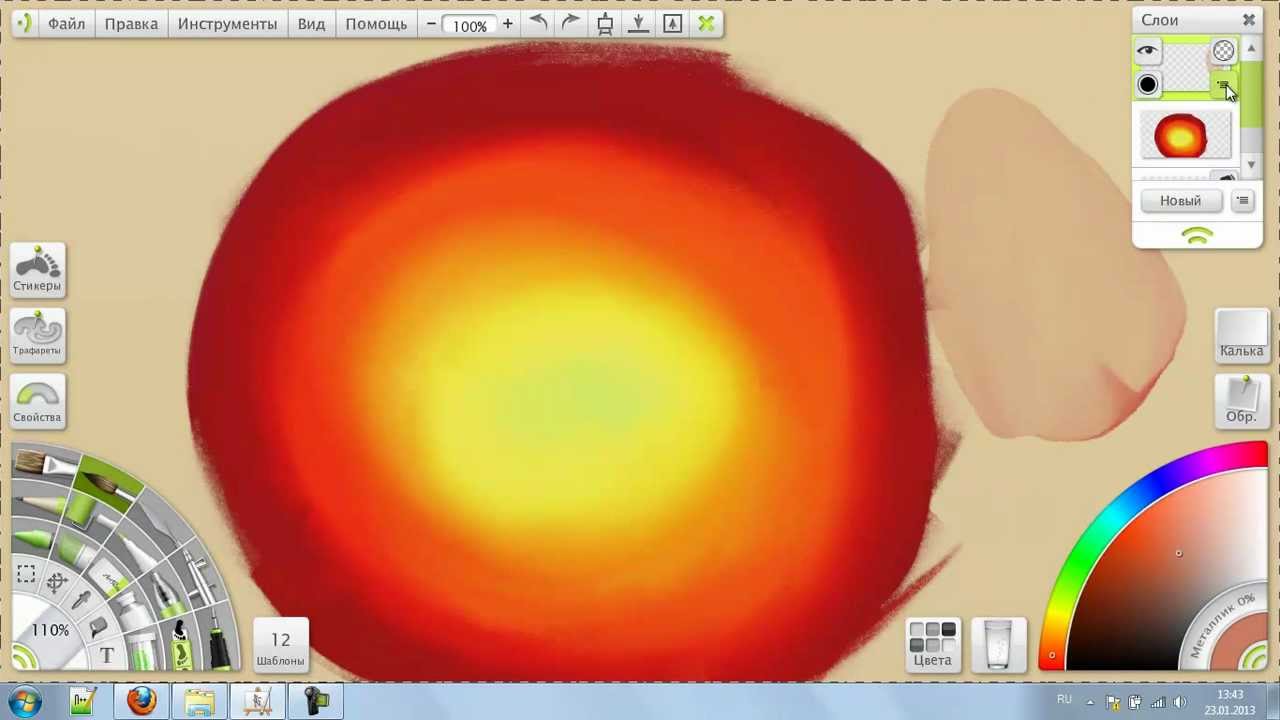The width and height of the screenshot is (1280, 720).
Task: Close the Слои panel
Action: (1249, 20)
